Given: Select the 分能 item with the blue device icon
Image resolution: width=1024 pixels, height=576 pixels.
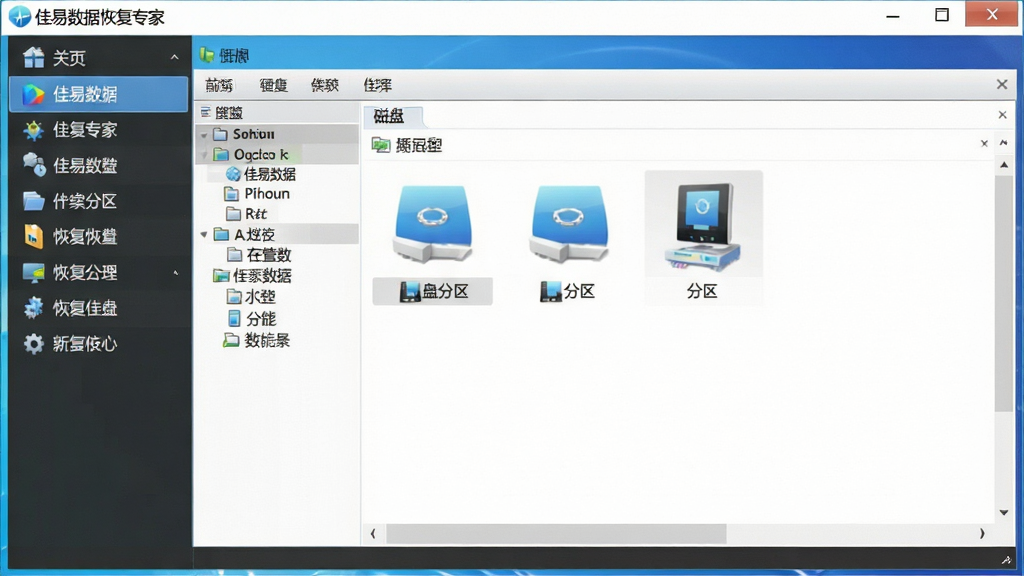Looking at the screenshot, I should coord(251,319).
